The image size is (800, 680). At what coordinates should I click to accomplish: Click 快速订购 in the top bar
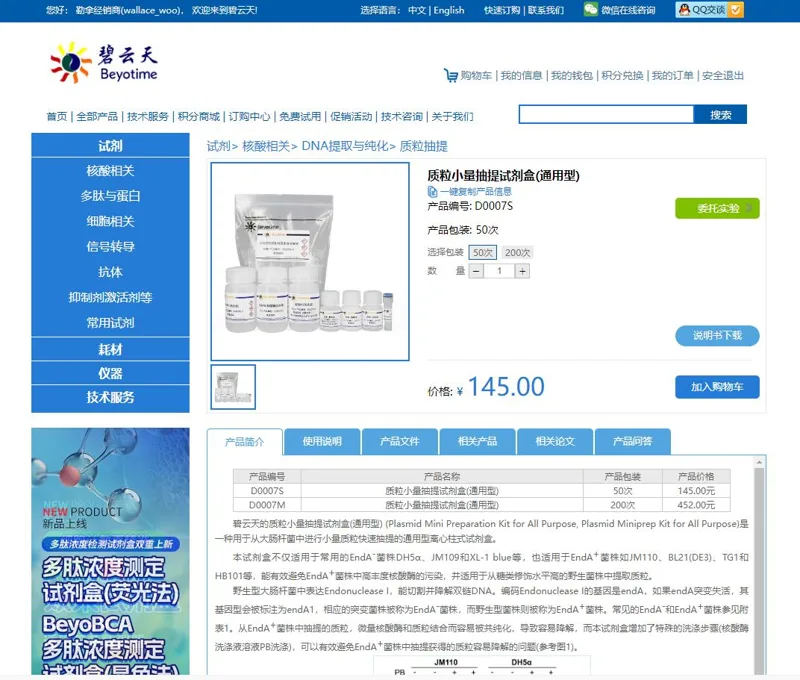(502, 10)
